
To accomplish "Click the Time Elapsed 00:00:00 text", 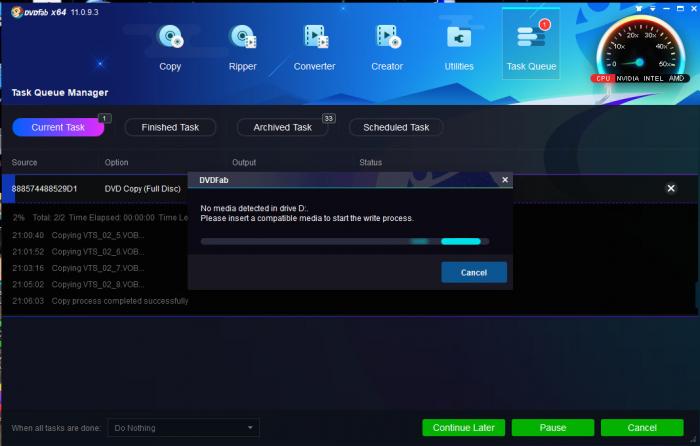I will click(112, 218).
